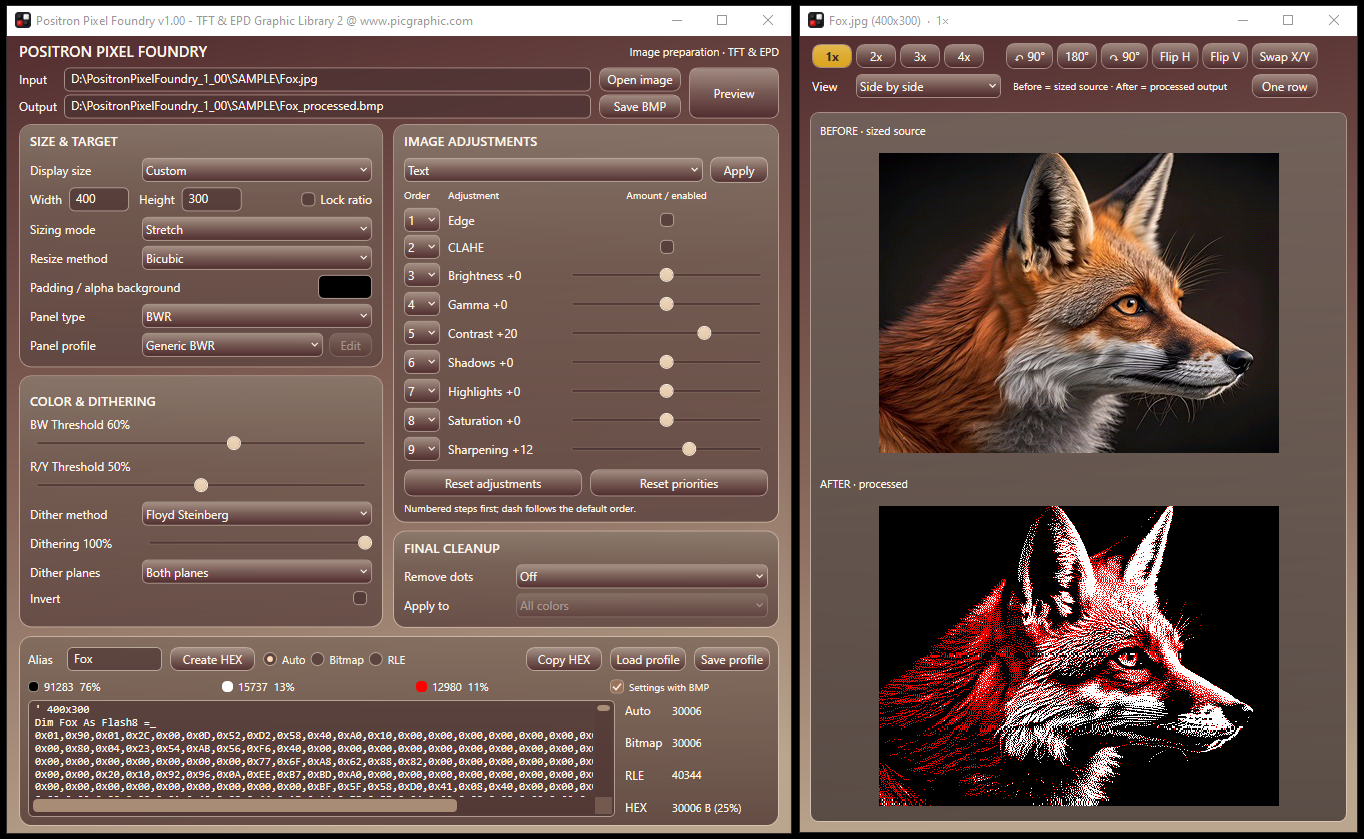Image resolution: width=1364 pixels, height=839 pixels.
Task: Click the Padding alpha background color swatch
Action: [x=345, y=288]
